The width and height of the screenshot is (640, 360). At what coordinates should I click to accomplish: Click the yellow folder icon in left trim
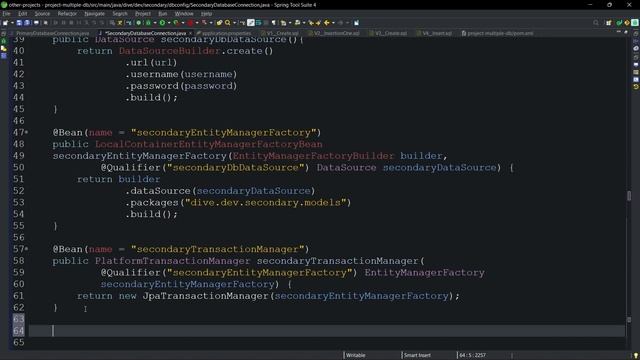4,48
